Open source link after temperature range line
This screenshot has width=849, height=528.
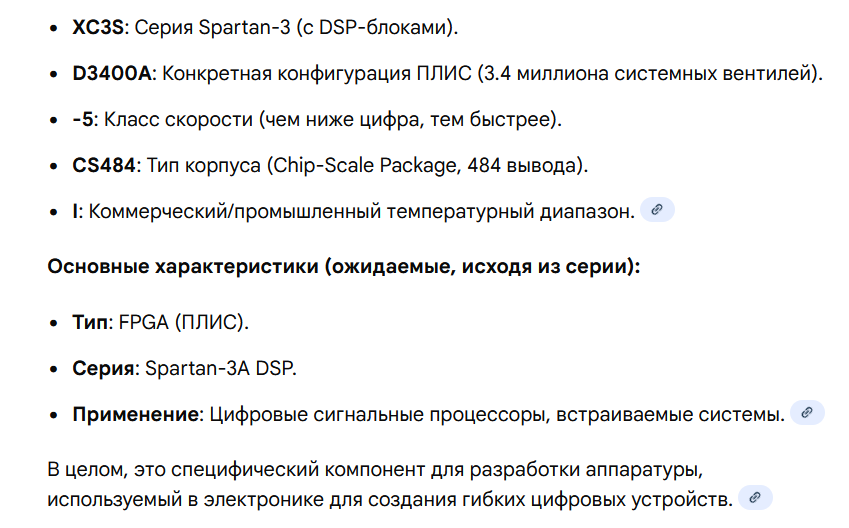(x=657, y=210)
